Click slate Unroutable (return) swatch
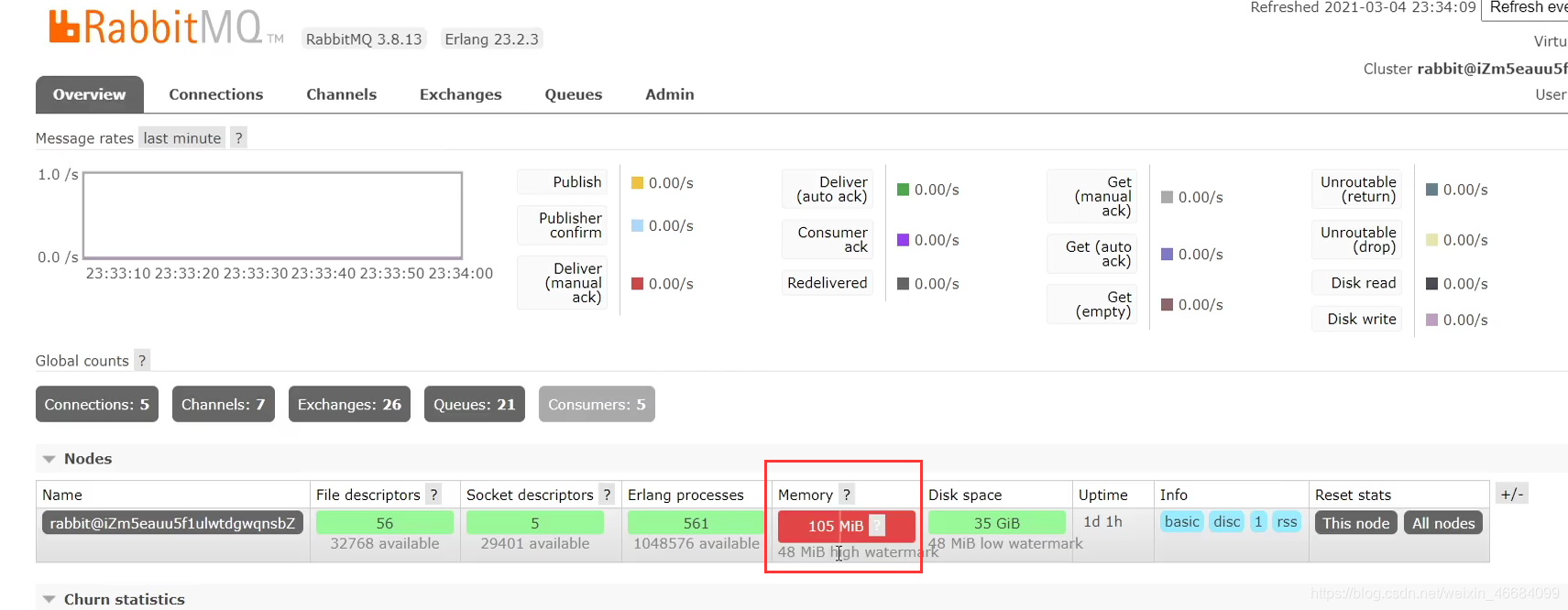This screenshot has height=610, width=1568. pyautogui.click(x=1432, y=190)
